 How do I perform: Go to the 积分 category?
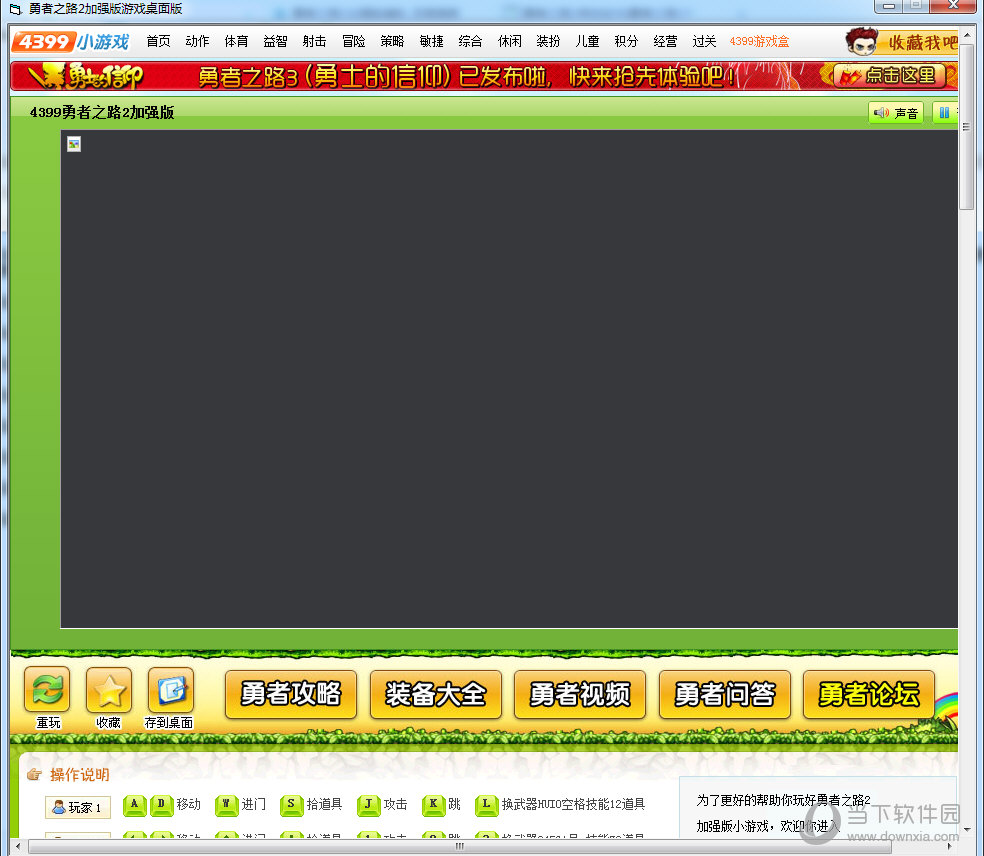tap(626, 41)
